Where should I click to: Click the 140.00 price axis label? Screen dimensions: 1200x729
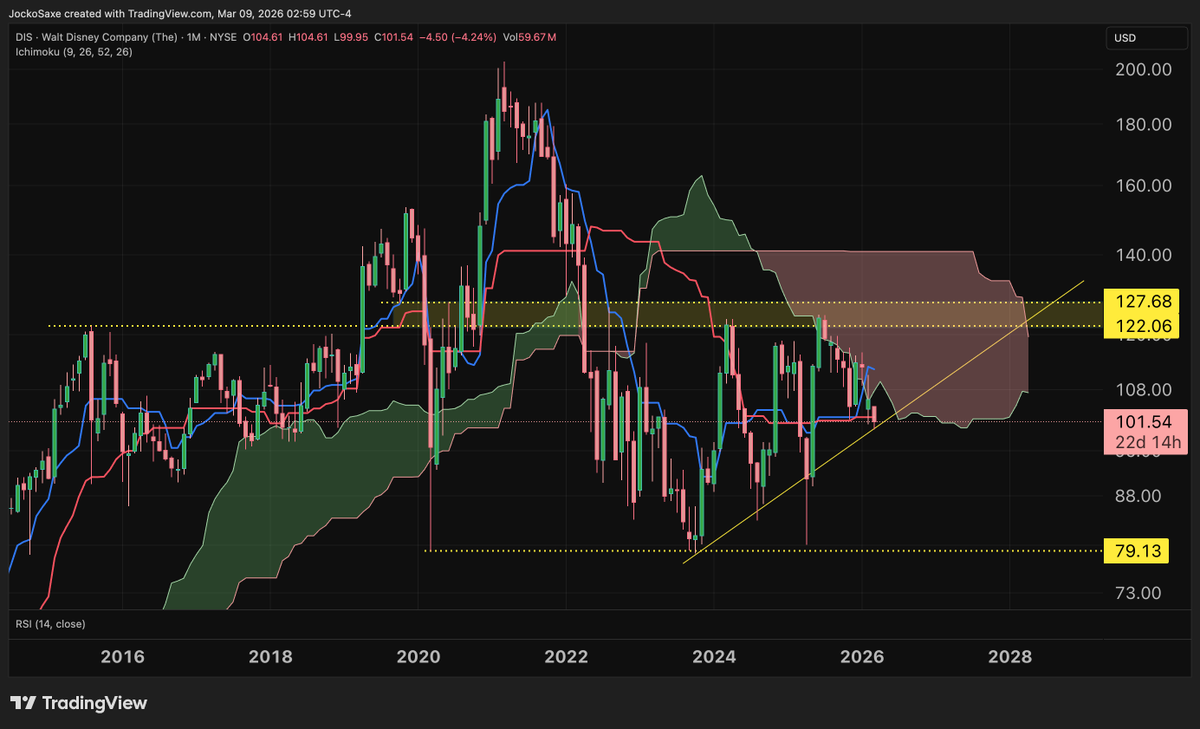pos(1142,255)
